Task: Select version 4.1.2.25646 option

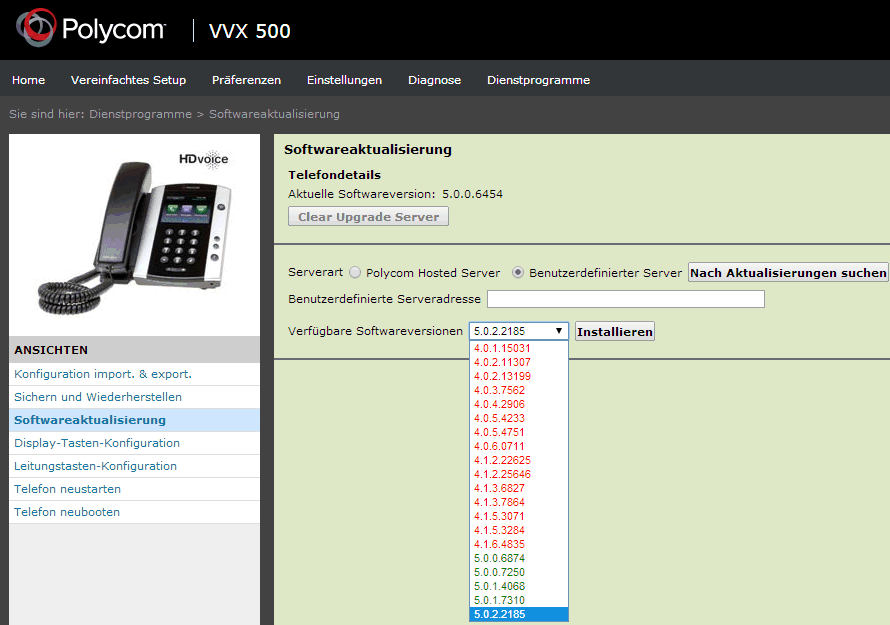Action: pos(519,474)
